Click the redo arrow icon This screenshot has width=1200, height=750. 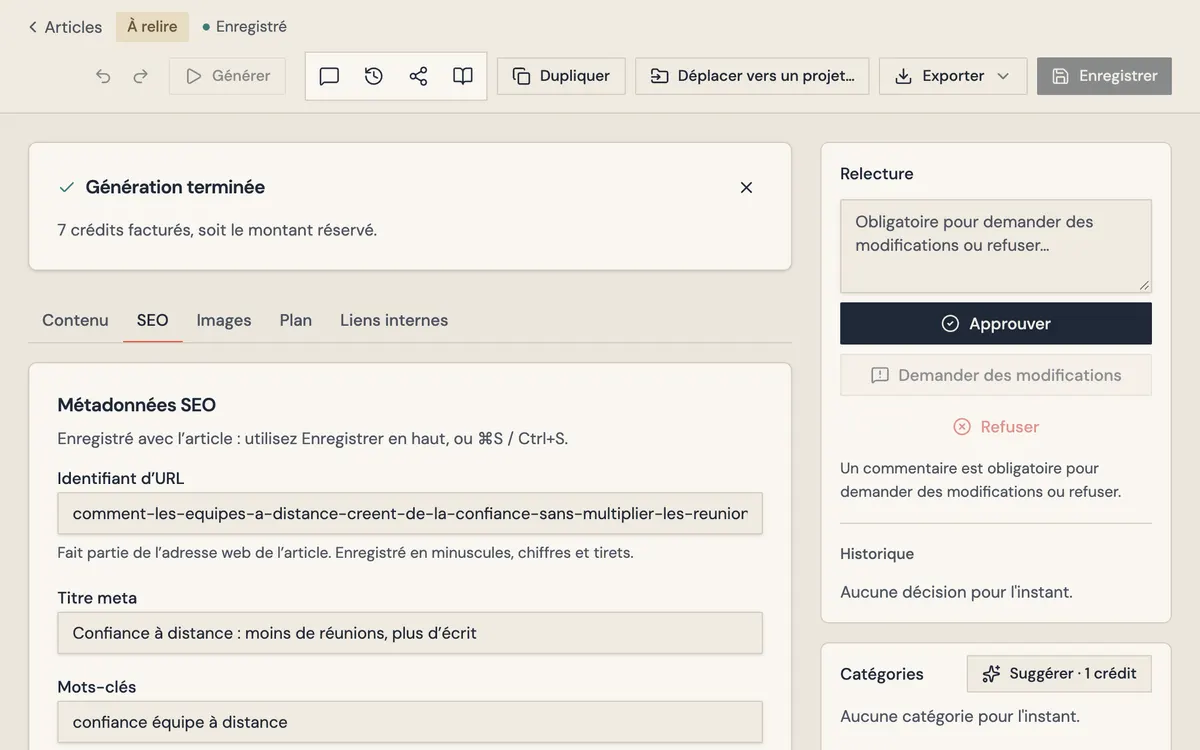(141, 76)
